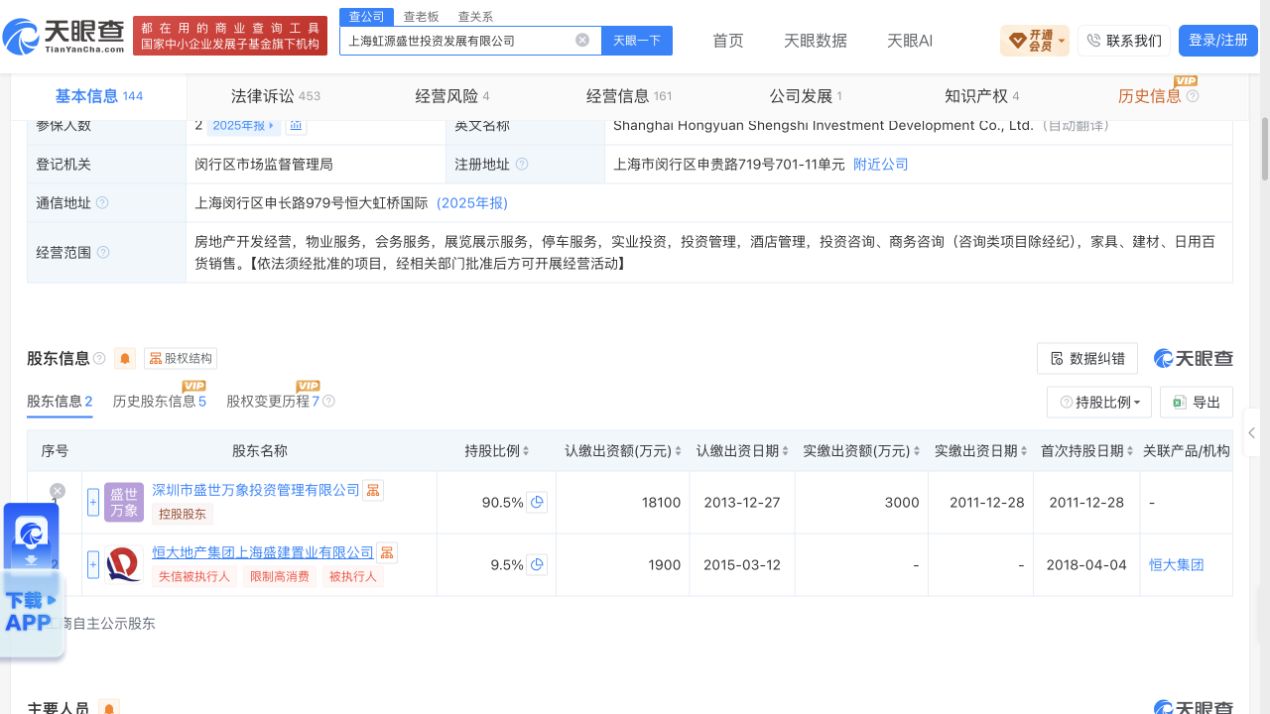This screenshot has width=1270, height=714.
Task: Click the 导出 export button
Action: point(1196,402)
